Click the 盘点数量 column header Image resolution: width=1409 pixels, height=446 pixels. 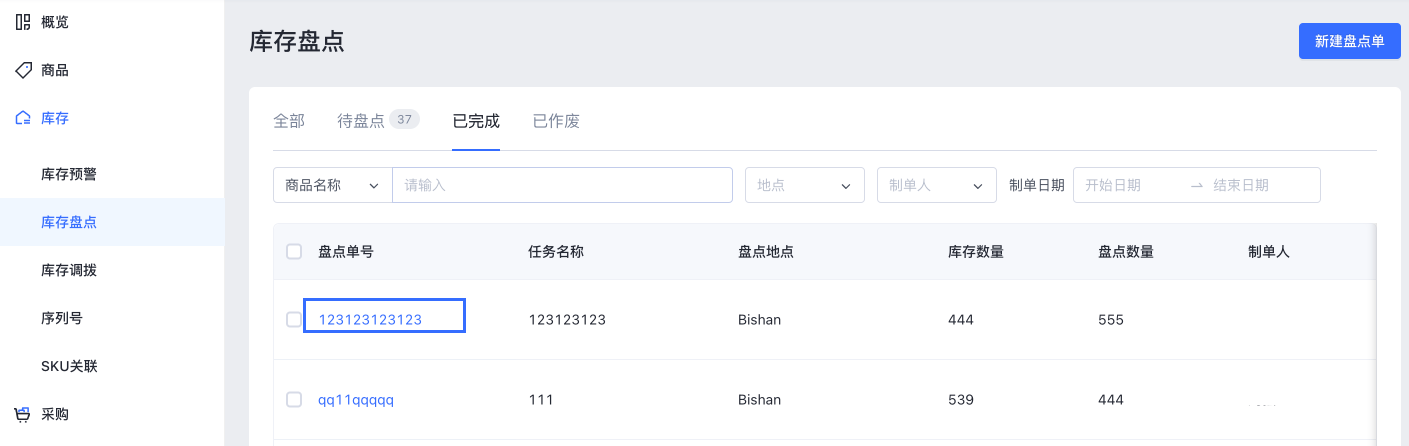pos(1126,252)
